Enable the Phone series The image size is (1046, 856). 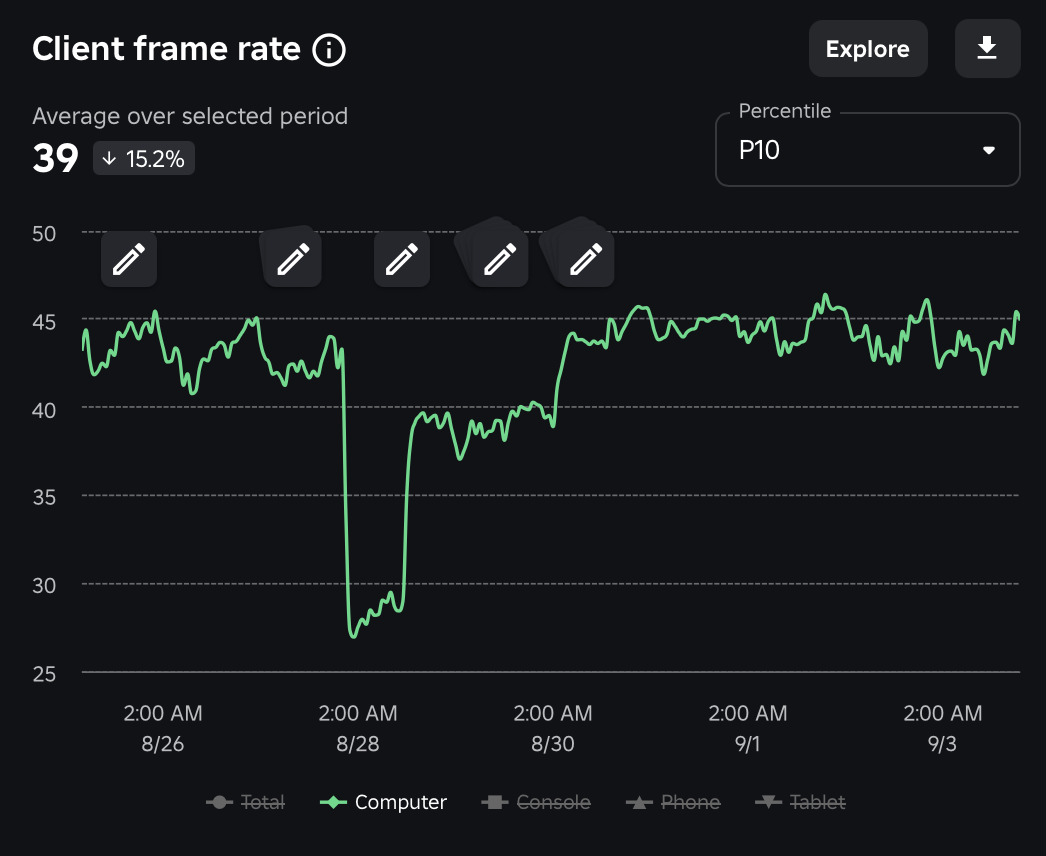pos(673,802)
